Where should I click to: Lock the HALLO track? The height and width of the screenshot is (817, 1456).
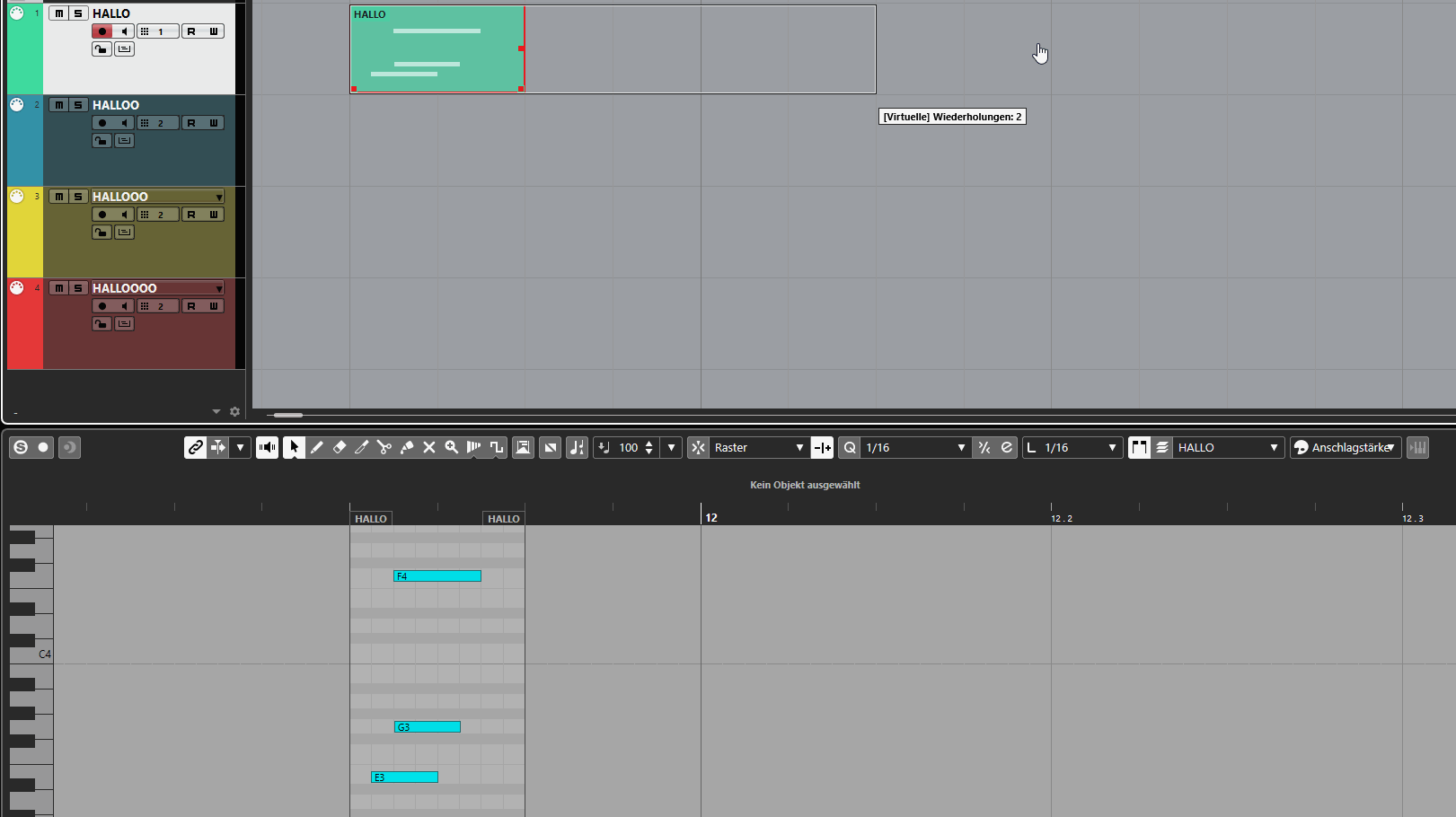(101, 49)
